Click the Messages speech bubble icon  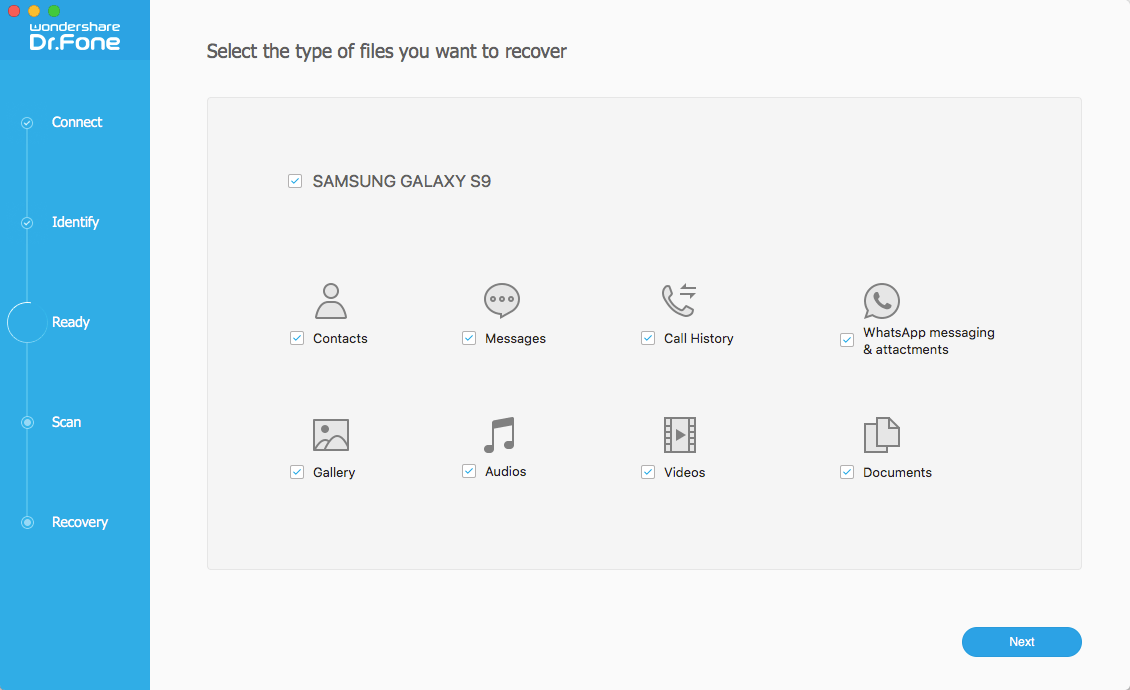(x=502, y=300)
